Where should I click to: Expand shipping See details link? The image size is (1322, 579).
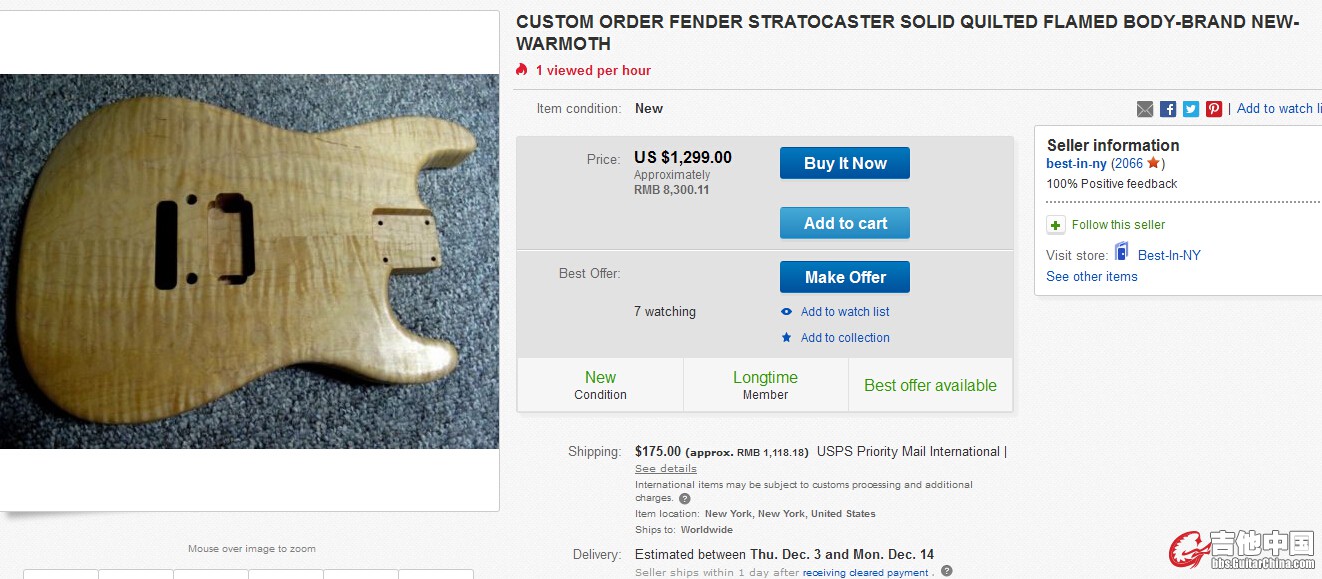666,469
